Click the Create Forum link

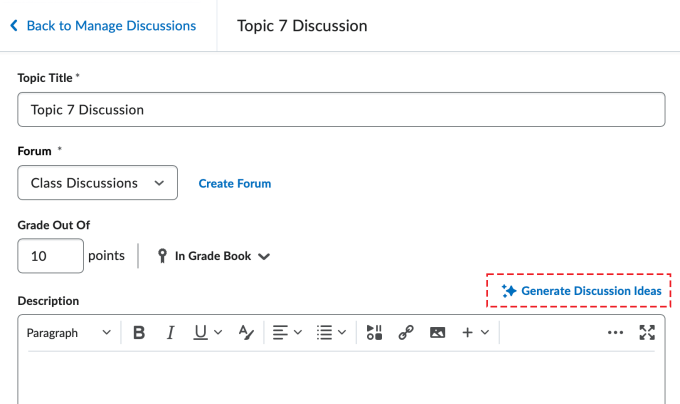click(235, 183)
